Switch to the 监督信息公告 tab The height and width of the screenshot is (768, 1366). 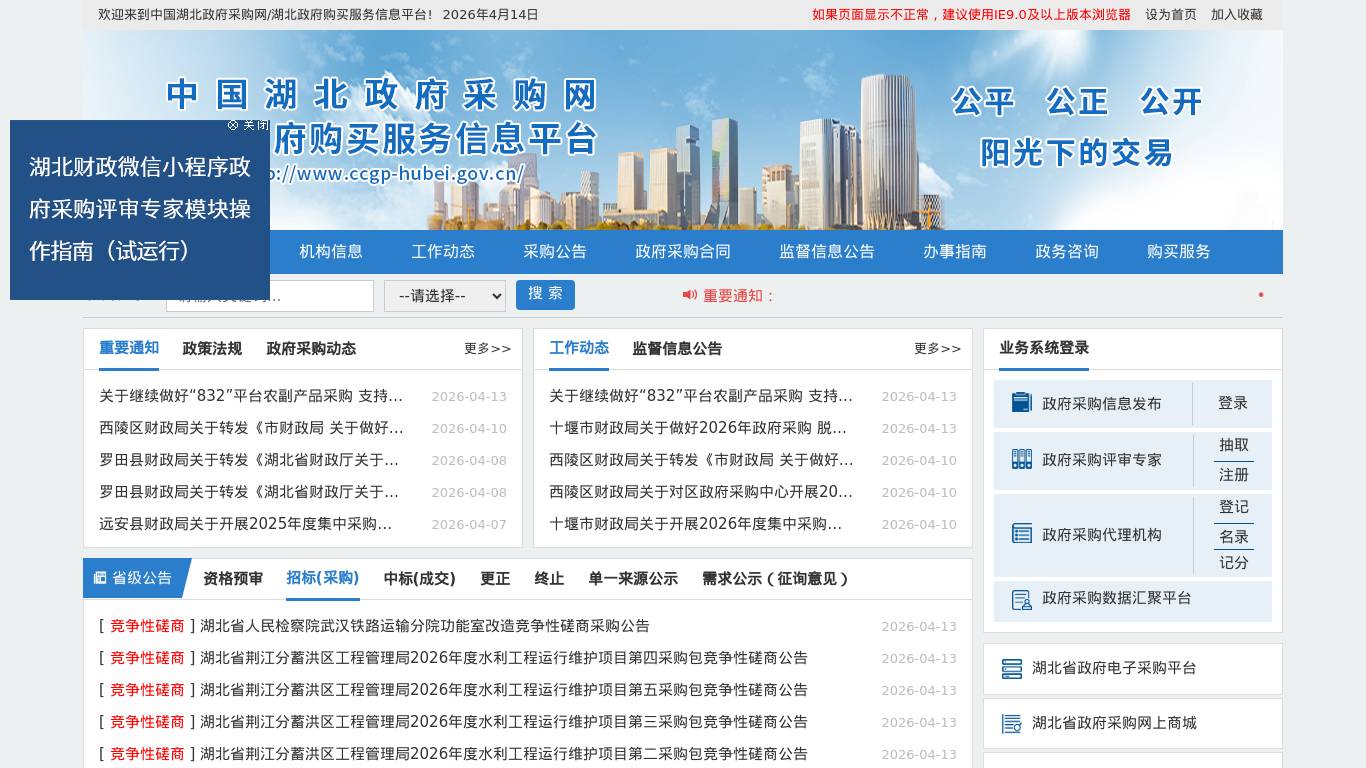coord(677,349)
